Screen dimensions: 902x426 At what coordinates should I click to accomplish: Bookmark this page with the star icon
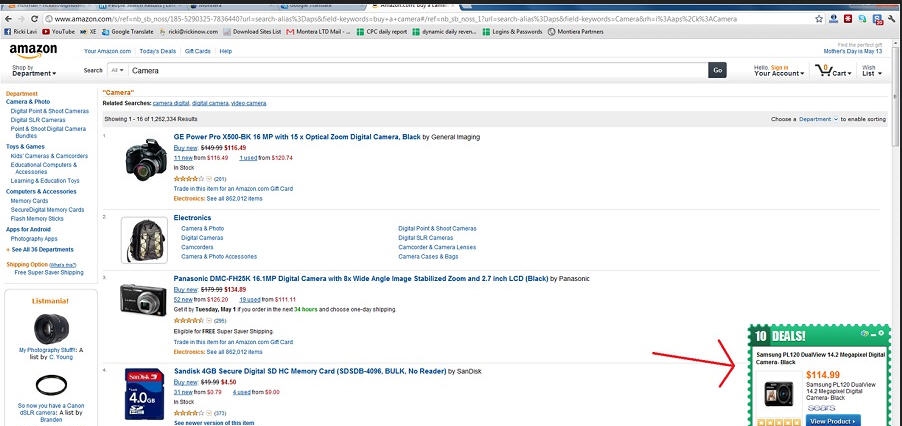(x=819, y=19)
